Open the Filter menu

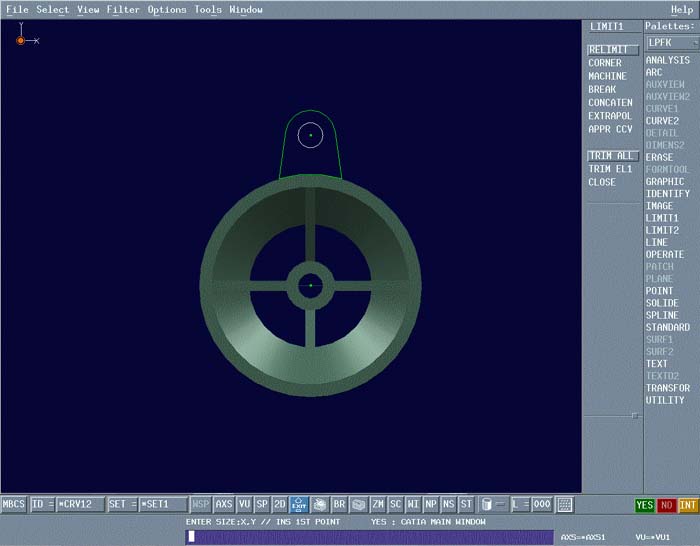coord(123,10)
